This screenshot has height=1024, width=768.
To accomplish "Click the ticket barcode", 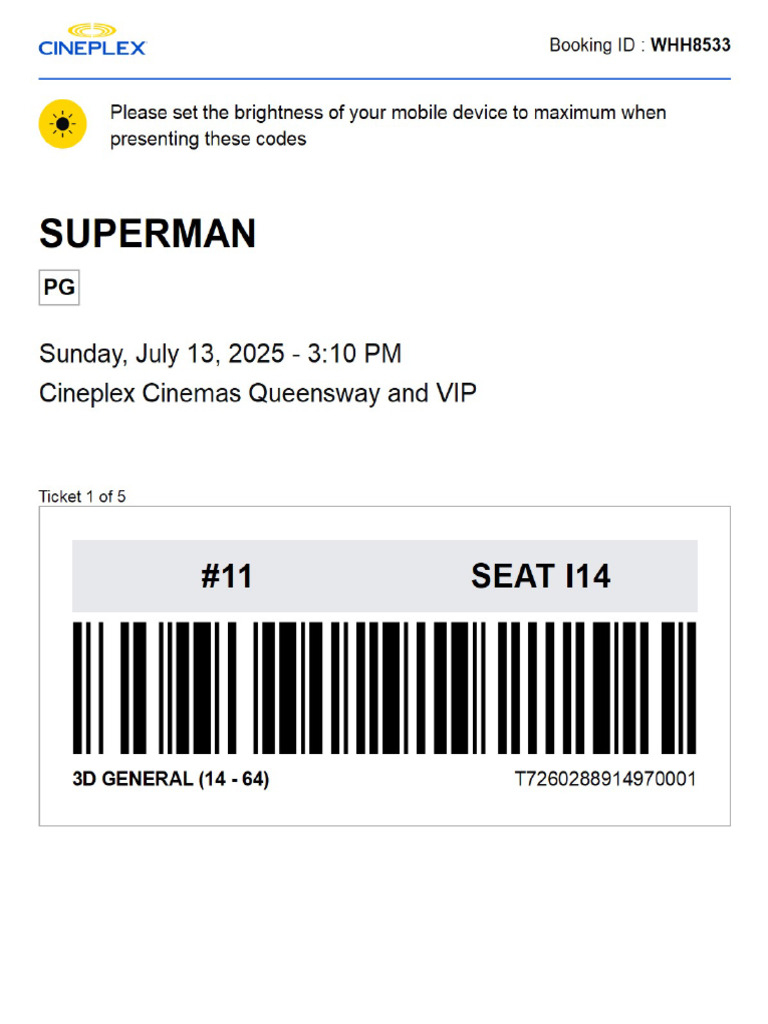I will point(384,688).
